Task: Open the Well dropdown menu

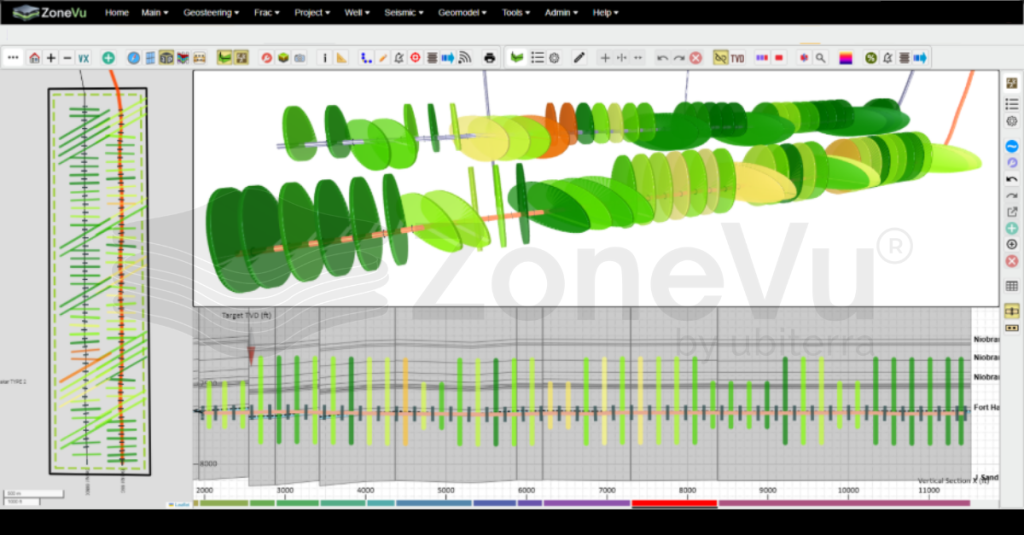Action: [x=357, y=12]
